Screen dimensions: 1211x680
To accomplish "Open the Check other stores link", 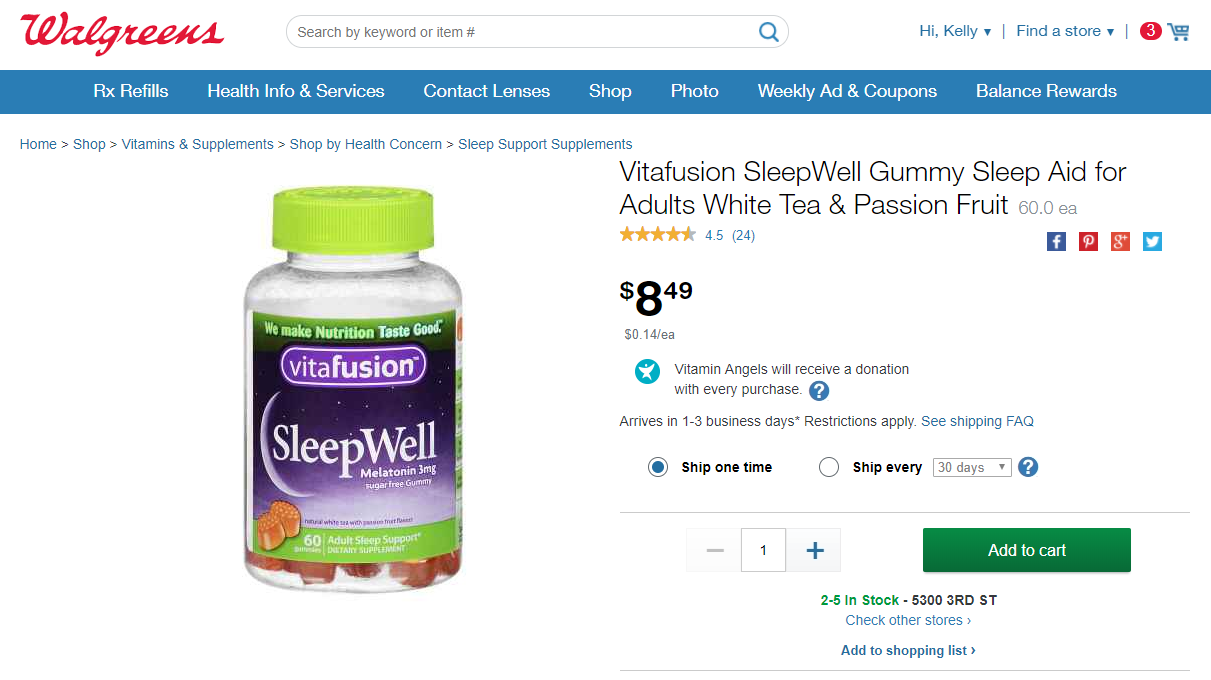I will tap(908, 620).
